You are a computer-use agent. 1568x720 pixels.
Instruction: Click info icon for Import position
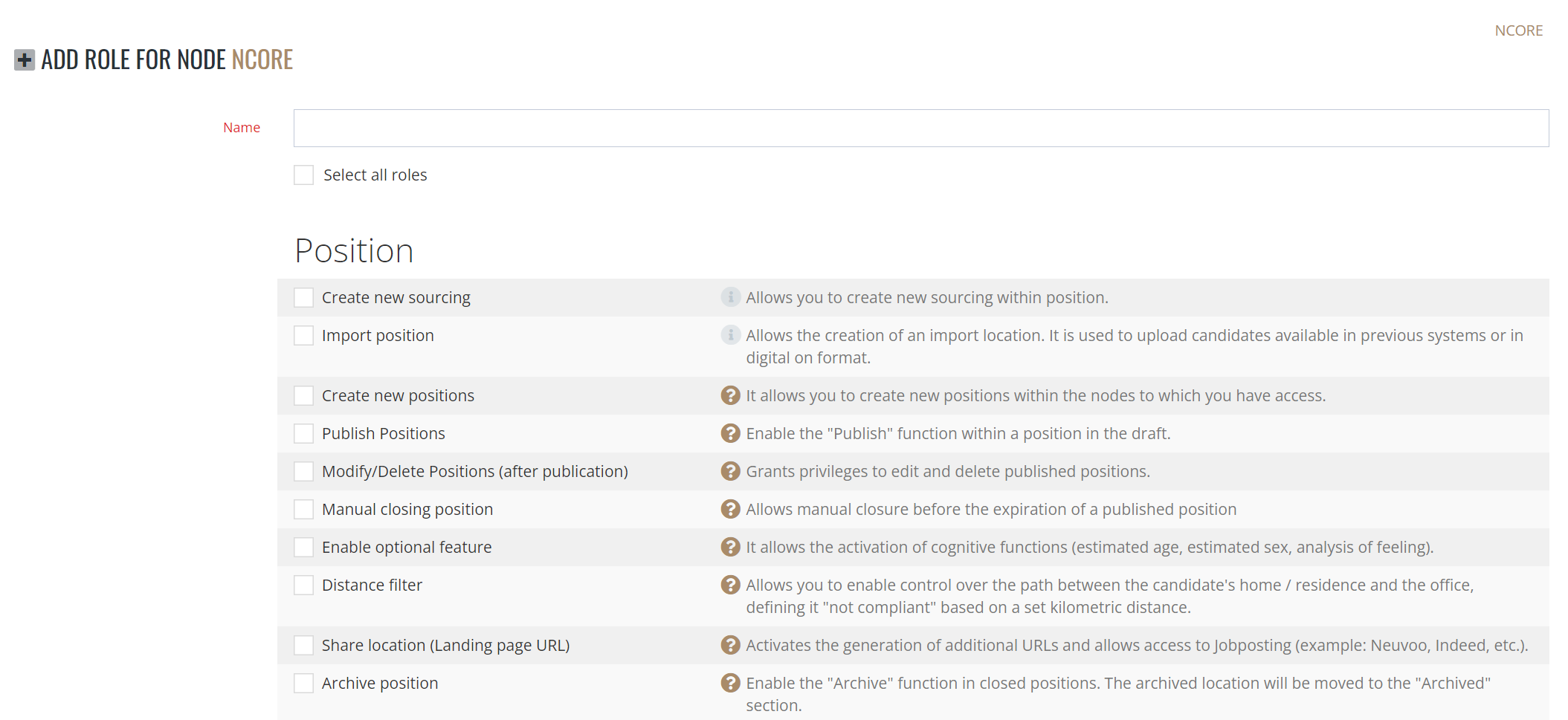[730, 335]
